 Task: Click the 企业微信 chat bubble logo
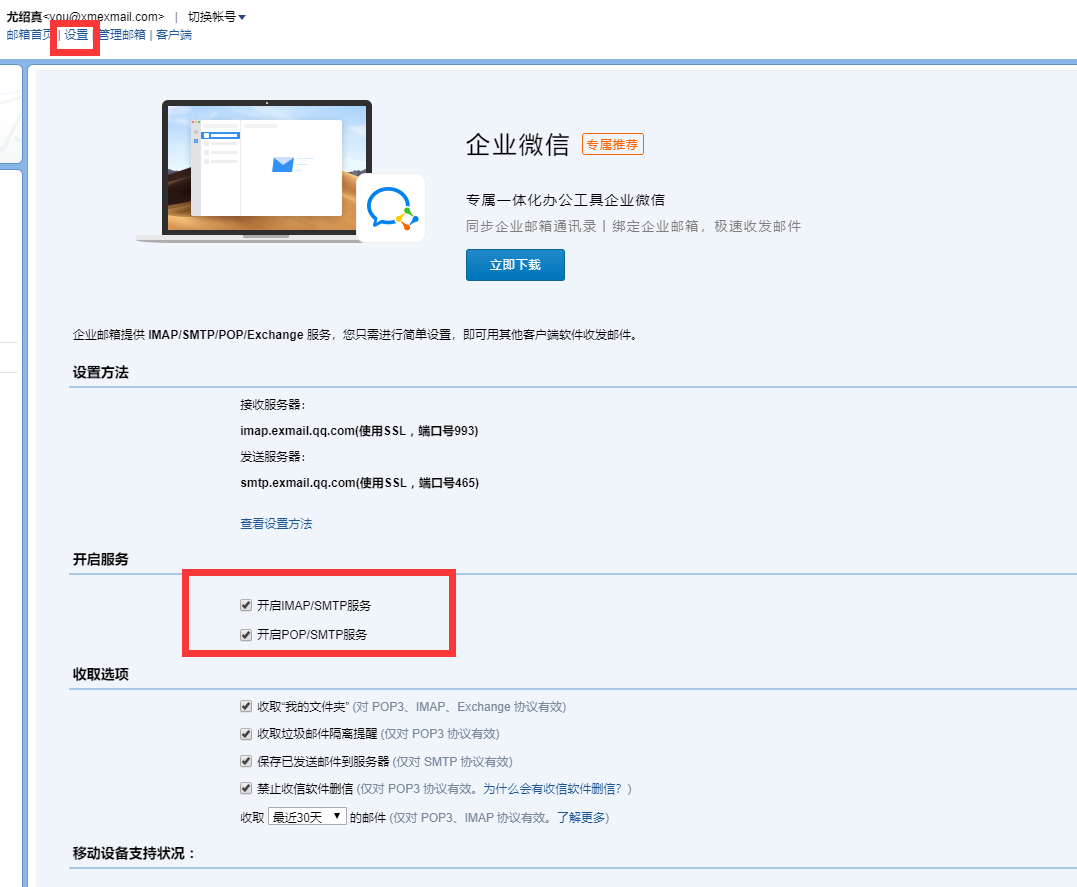click(x=391, y=207)
